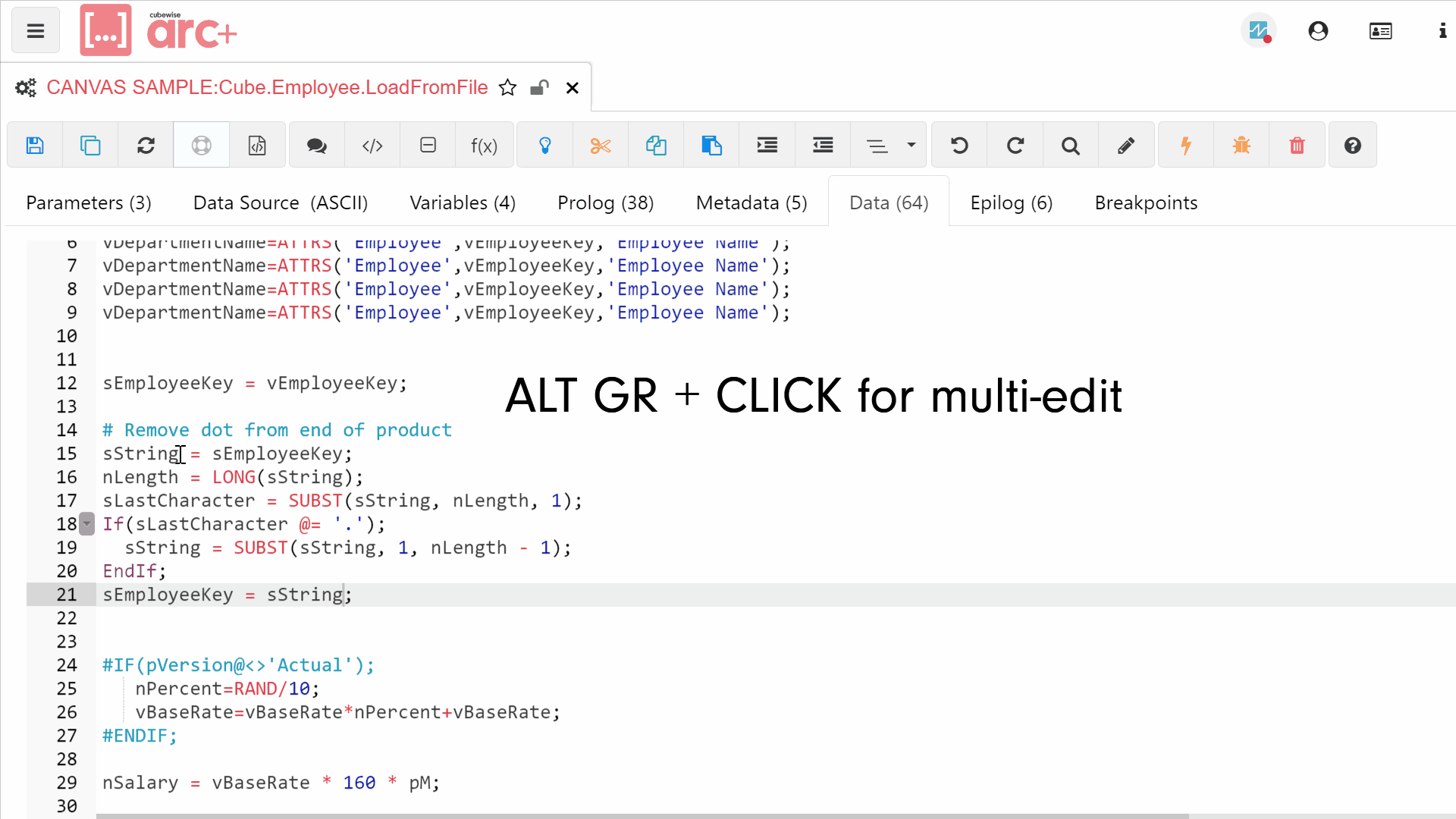
Task: Open the hamburger navigation menu
Action: coord(35,30)
